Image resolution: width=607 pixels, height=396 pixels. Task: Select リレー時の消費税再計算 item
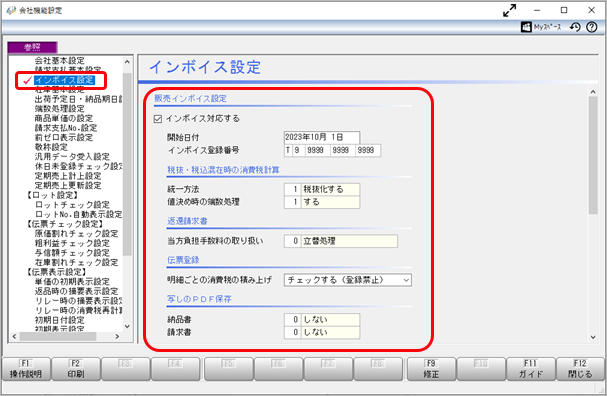point(79,310)
